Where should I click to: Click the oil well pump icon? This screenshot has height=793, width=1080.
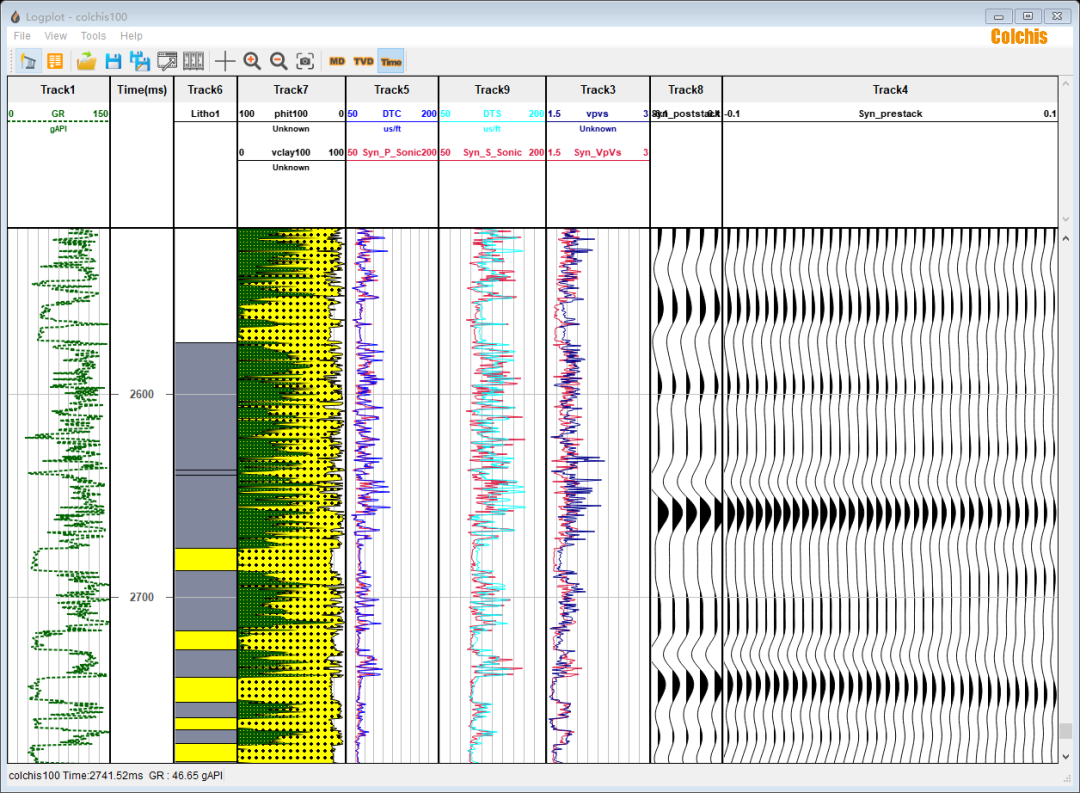[x=28, y=61]
